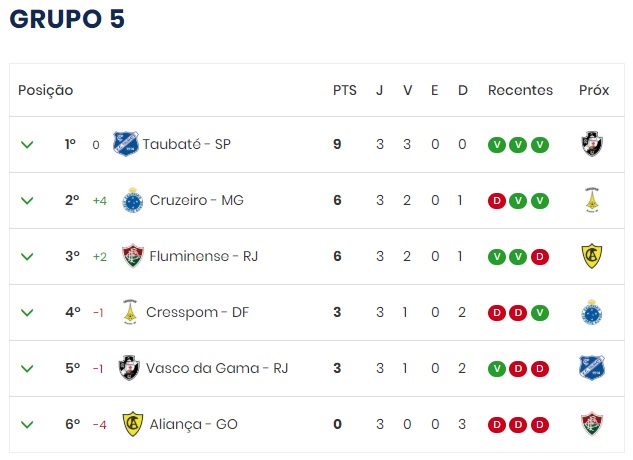Click Vasco da Gama crest beside team name
The width and height of the screenshot is (633, 460).
129,368
